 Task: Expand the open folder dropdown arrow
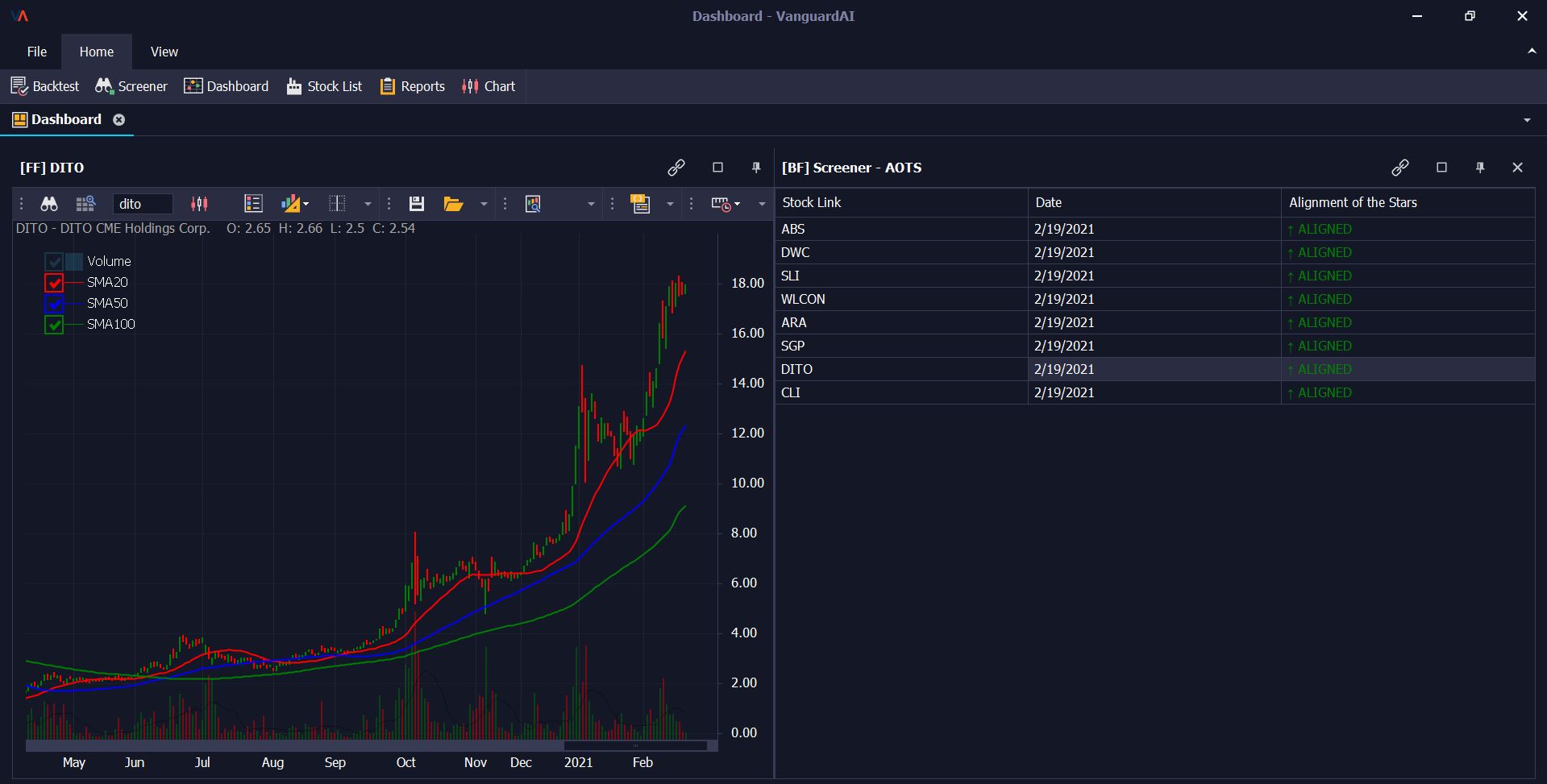click(484, 205)
